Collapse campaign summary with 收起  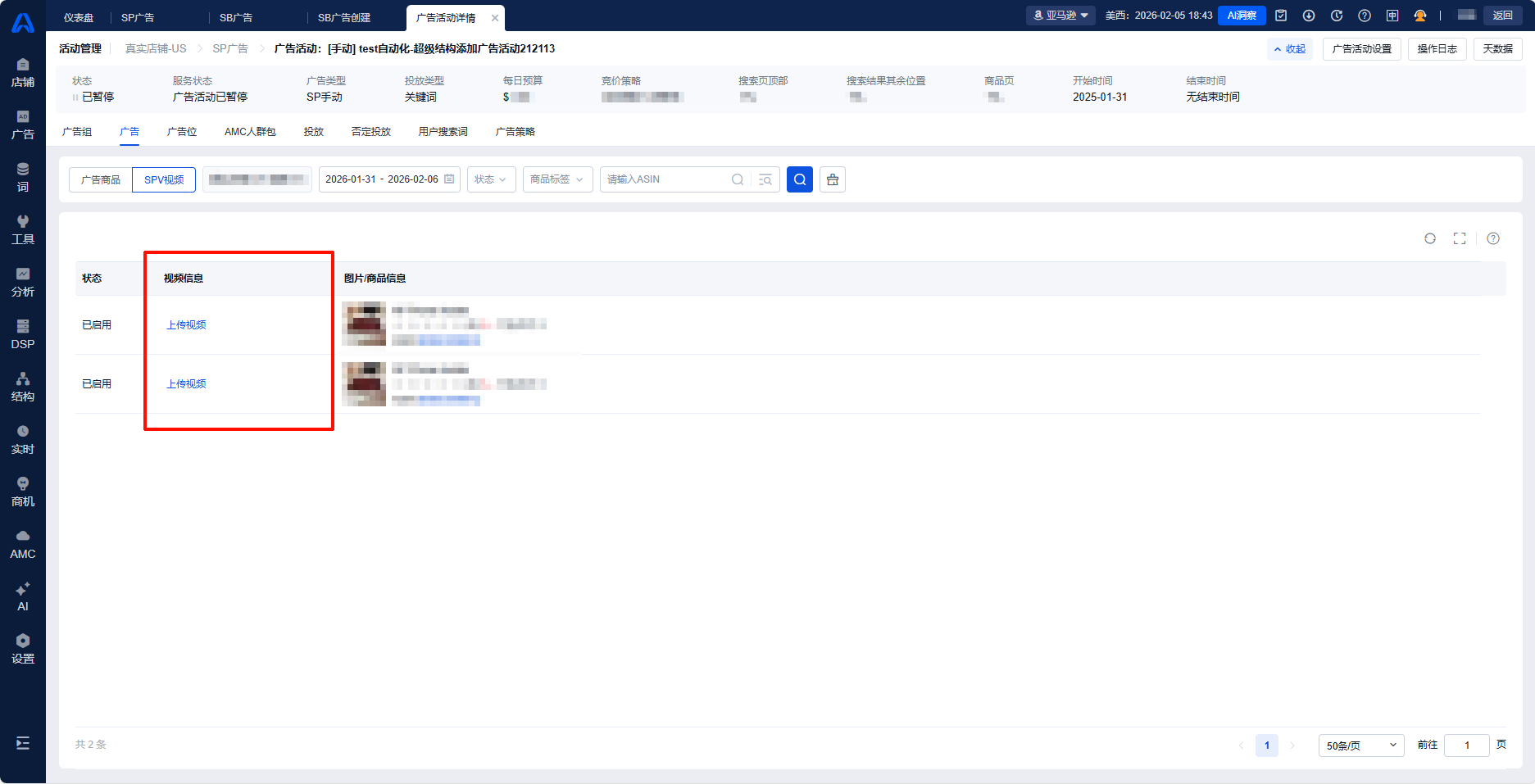point(1290,49)
